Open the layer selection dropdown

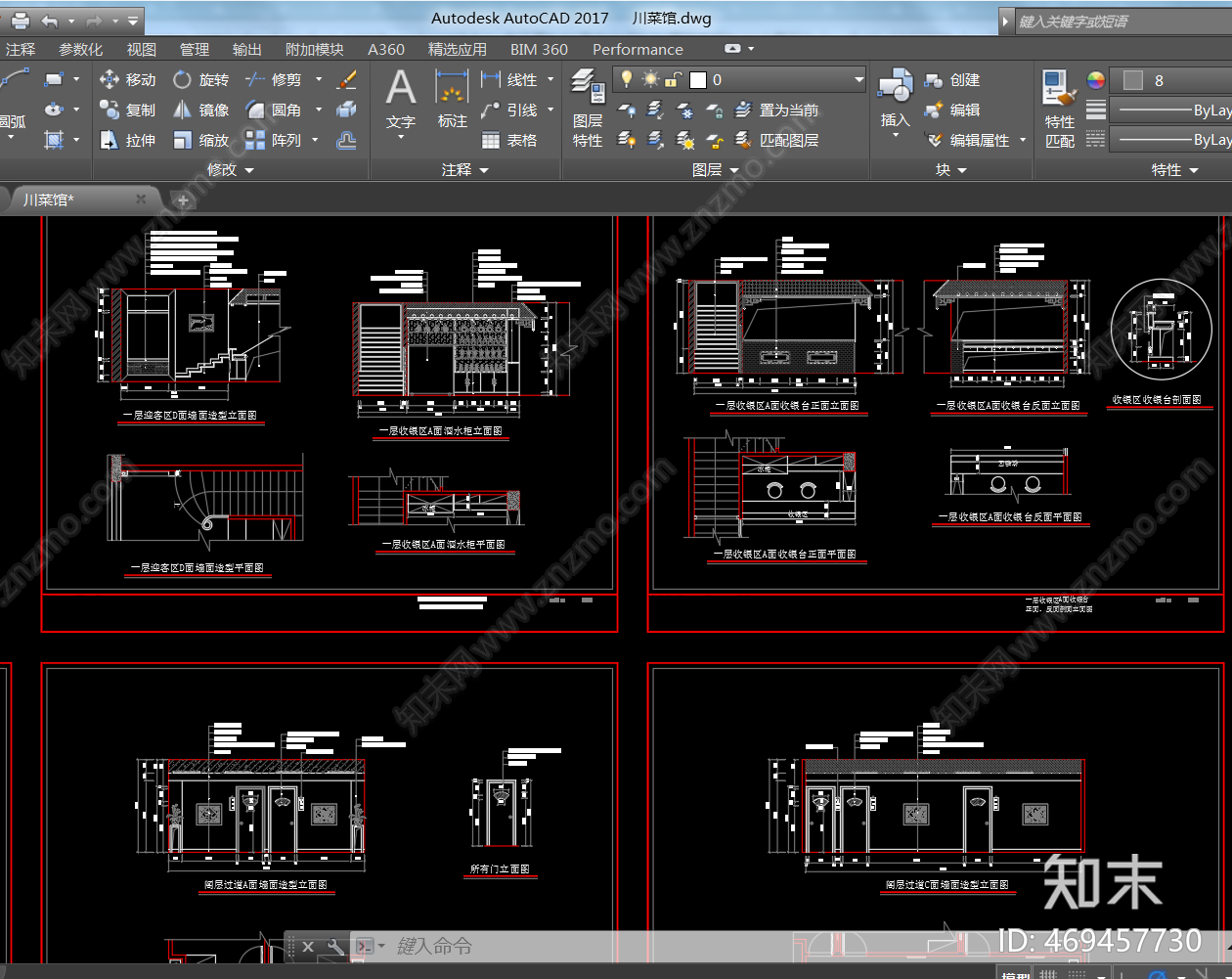tap(858, 79)
